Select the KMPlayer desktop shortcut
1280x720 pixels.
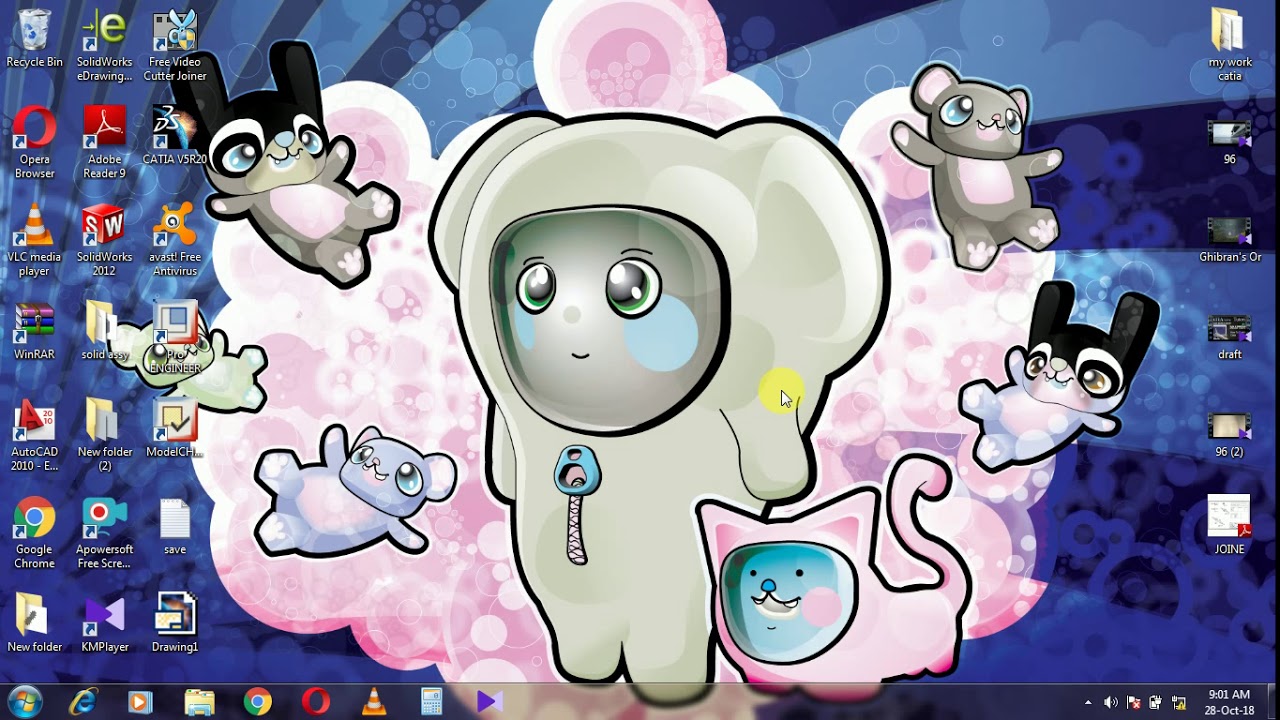coord(104,623)
